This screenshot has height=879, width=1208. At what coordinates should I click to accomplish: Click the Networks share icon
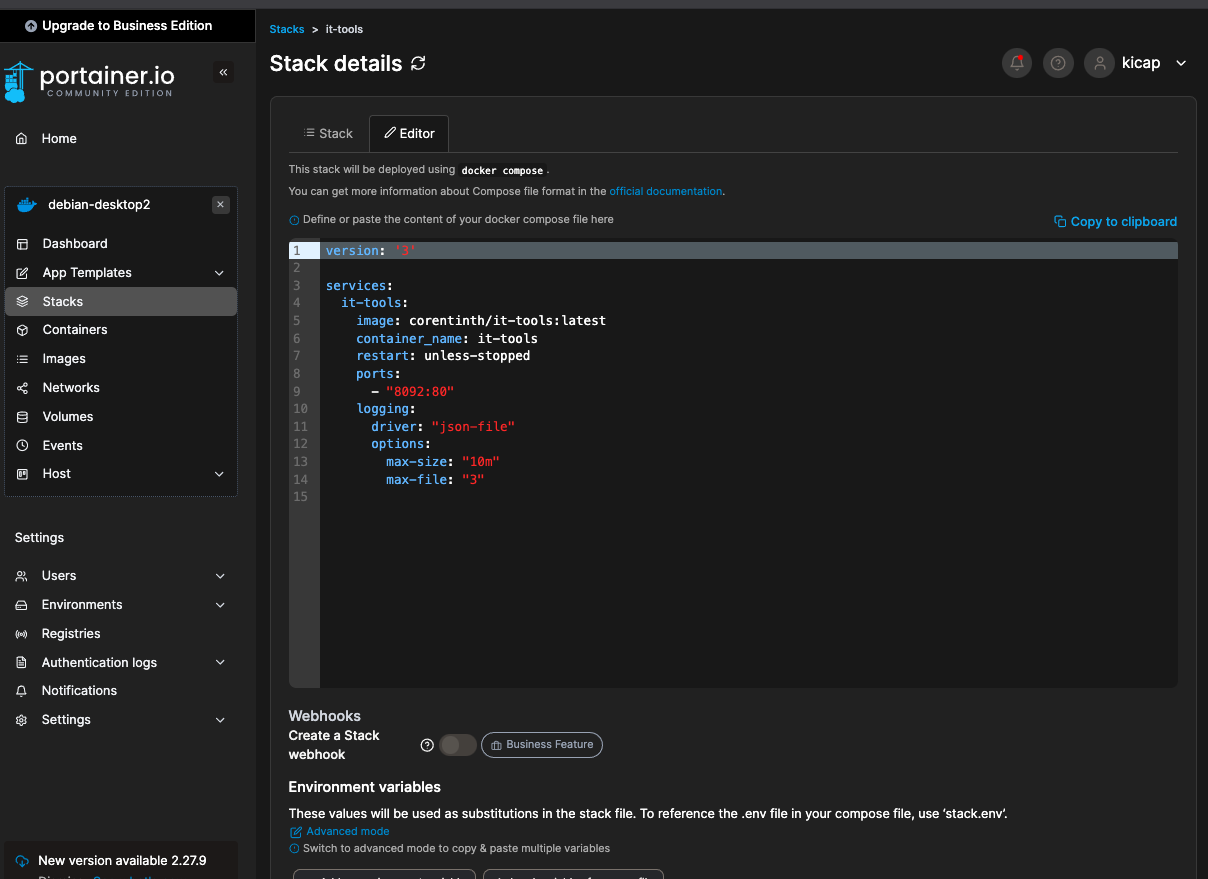(x=22, y=388)
